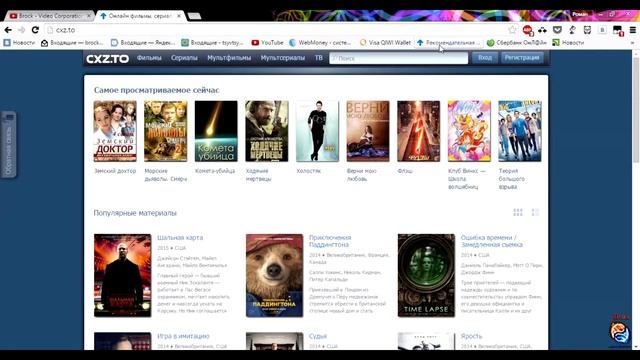
Task: Open the Теория большого взрыва poster
Action: pos(520,131)
